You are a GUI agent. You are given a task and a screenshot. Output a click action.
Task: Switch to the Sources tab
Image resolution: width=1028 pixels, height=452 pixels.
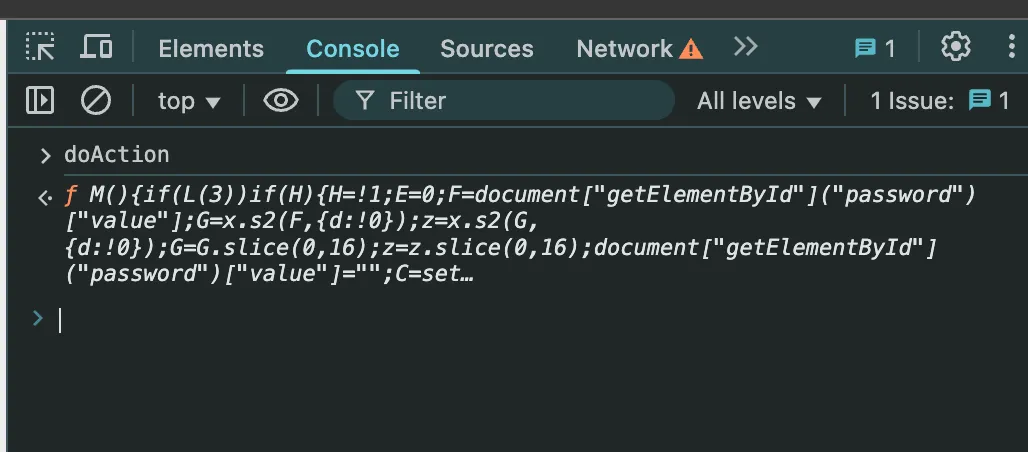(x=487, y=49)
